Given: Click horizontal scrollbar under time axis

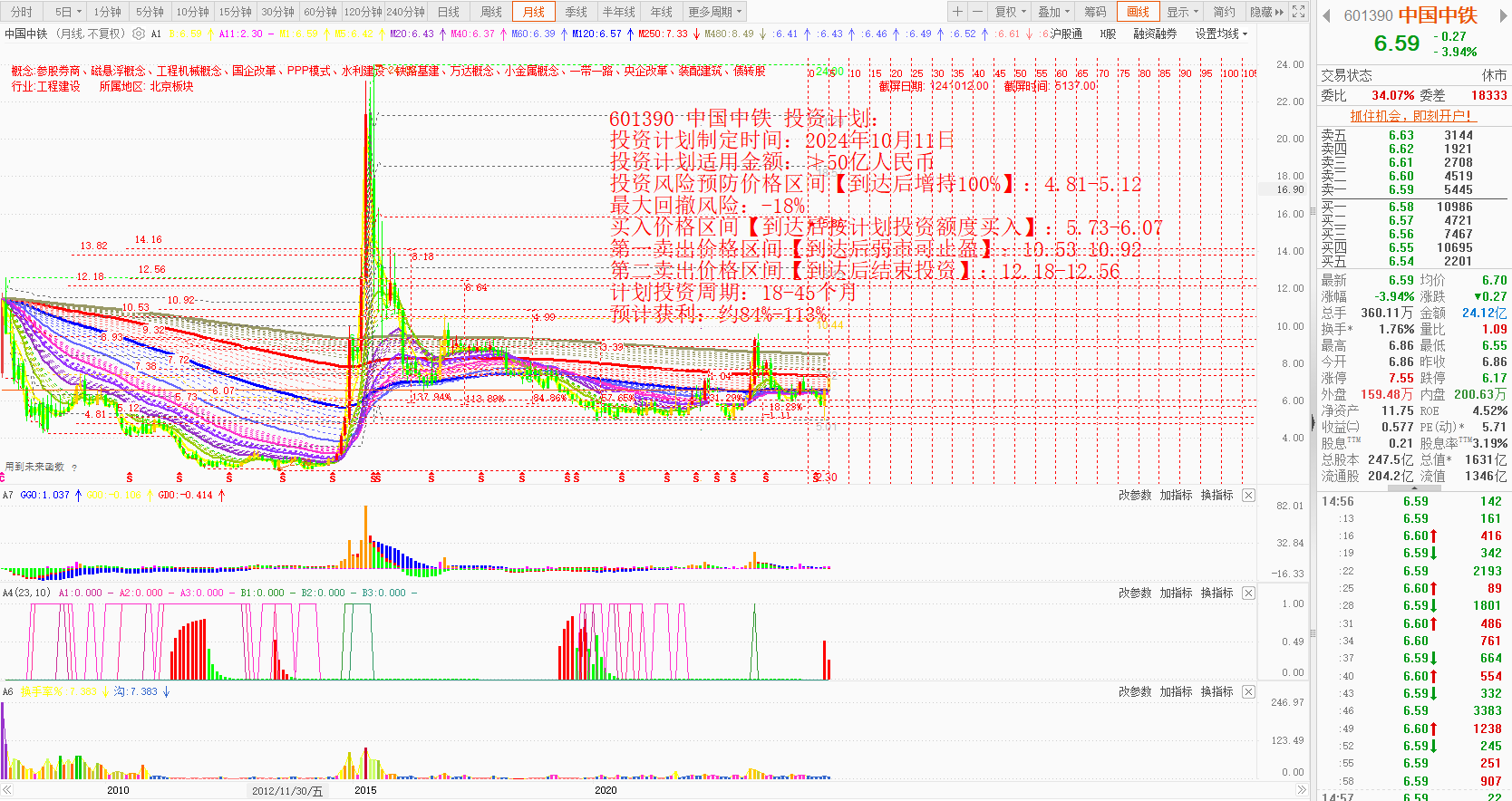Looking at the screenshot, I should point(653,790).
